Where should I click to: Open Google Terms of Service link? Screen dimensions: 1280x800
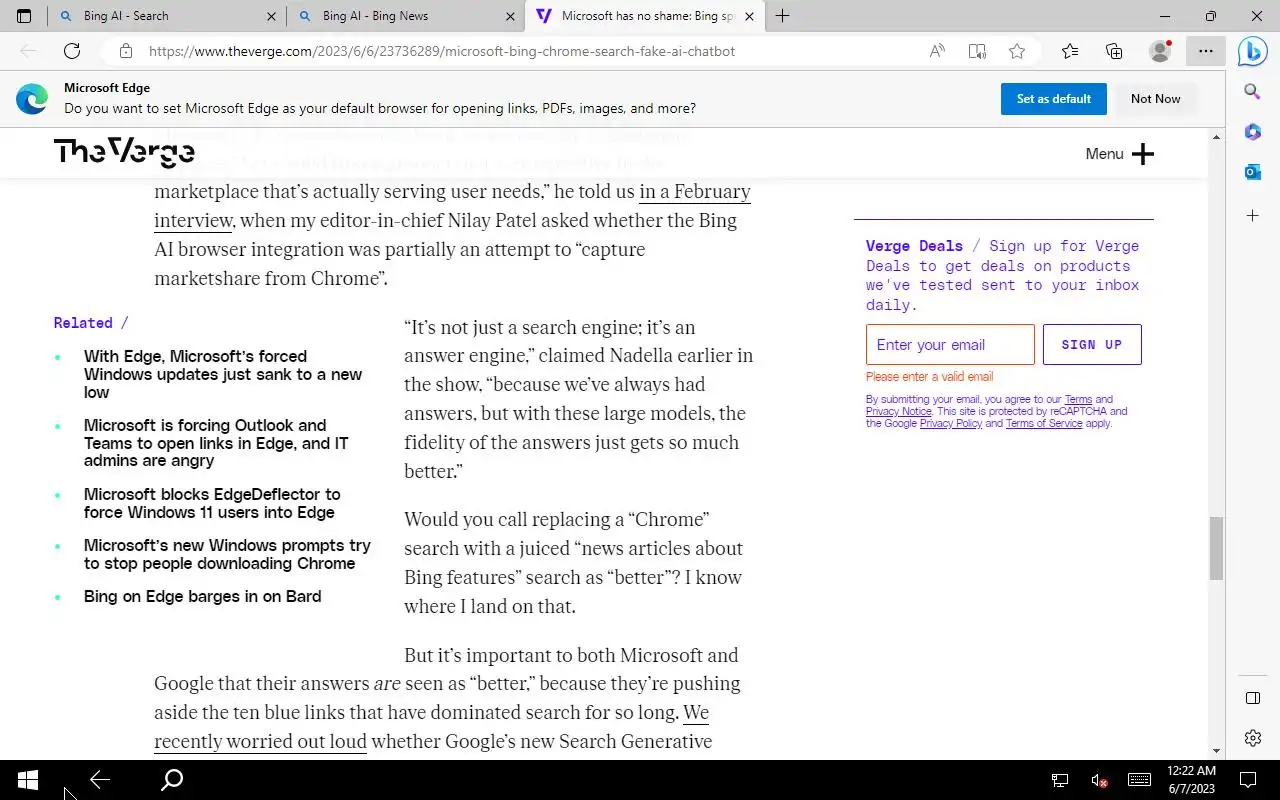(1044, 423)
